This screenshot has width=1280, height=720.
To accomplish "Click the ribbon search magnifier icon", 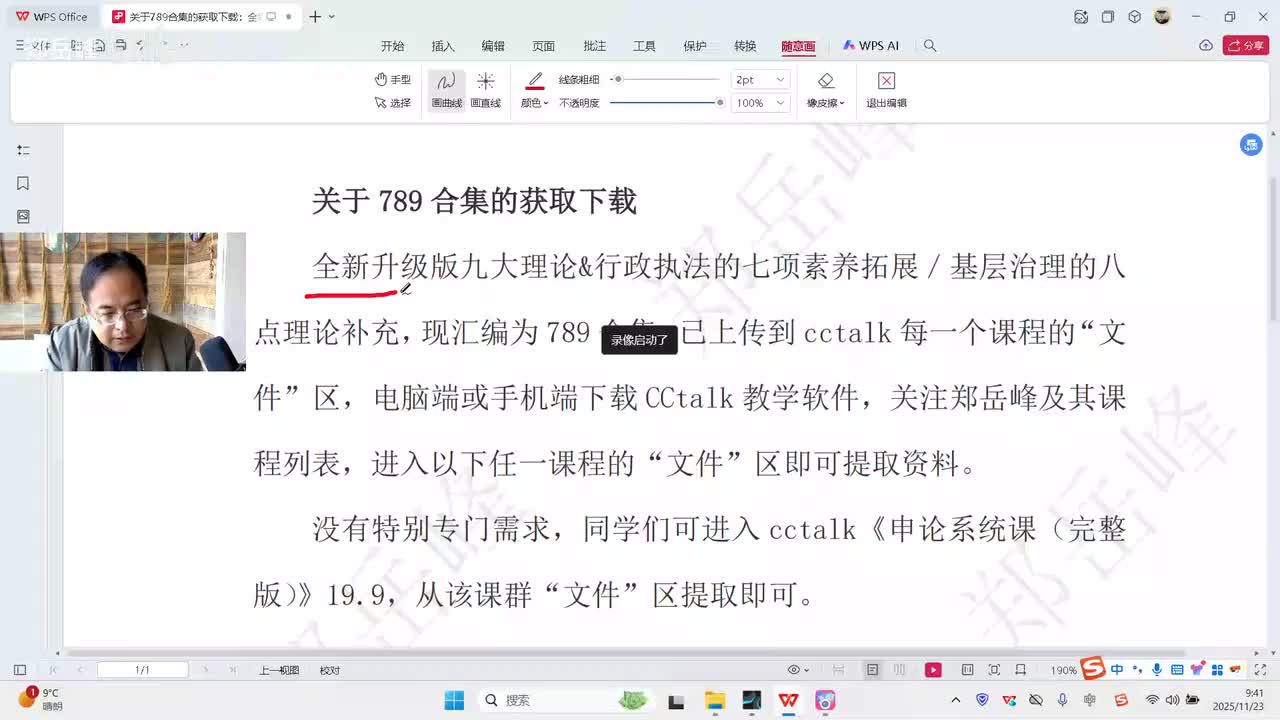I will pos(930,46).
